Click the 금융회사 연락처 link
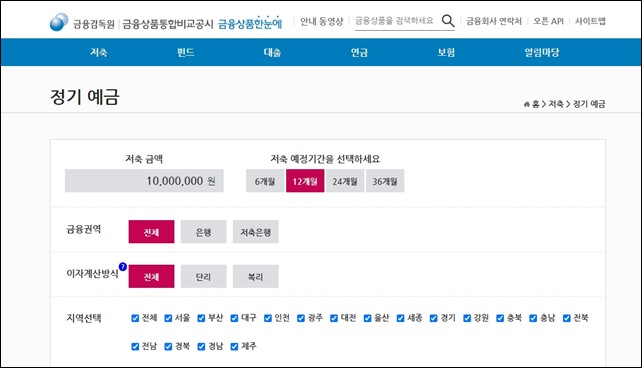642x368 pixels. coord(494,21)
